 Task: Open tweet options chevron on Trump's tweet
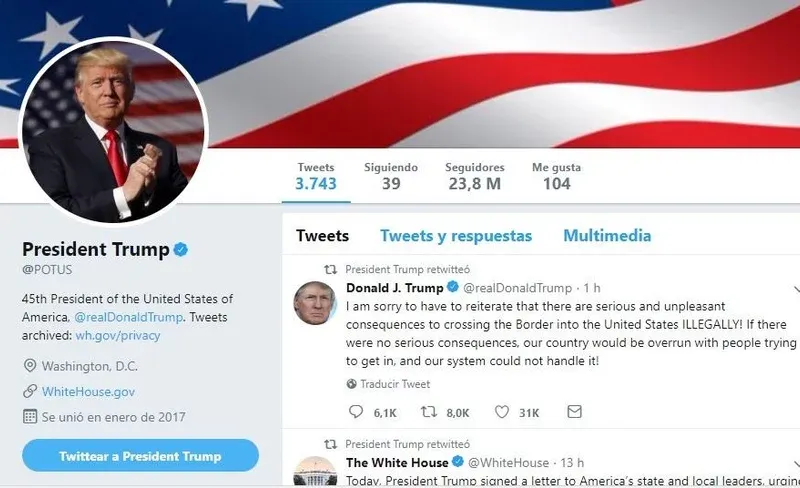[796, 289]
